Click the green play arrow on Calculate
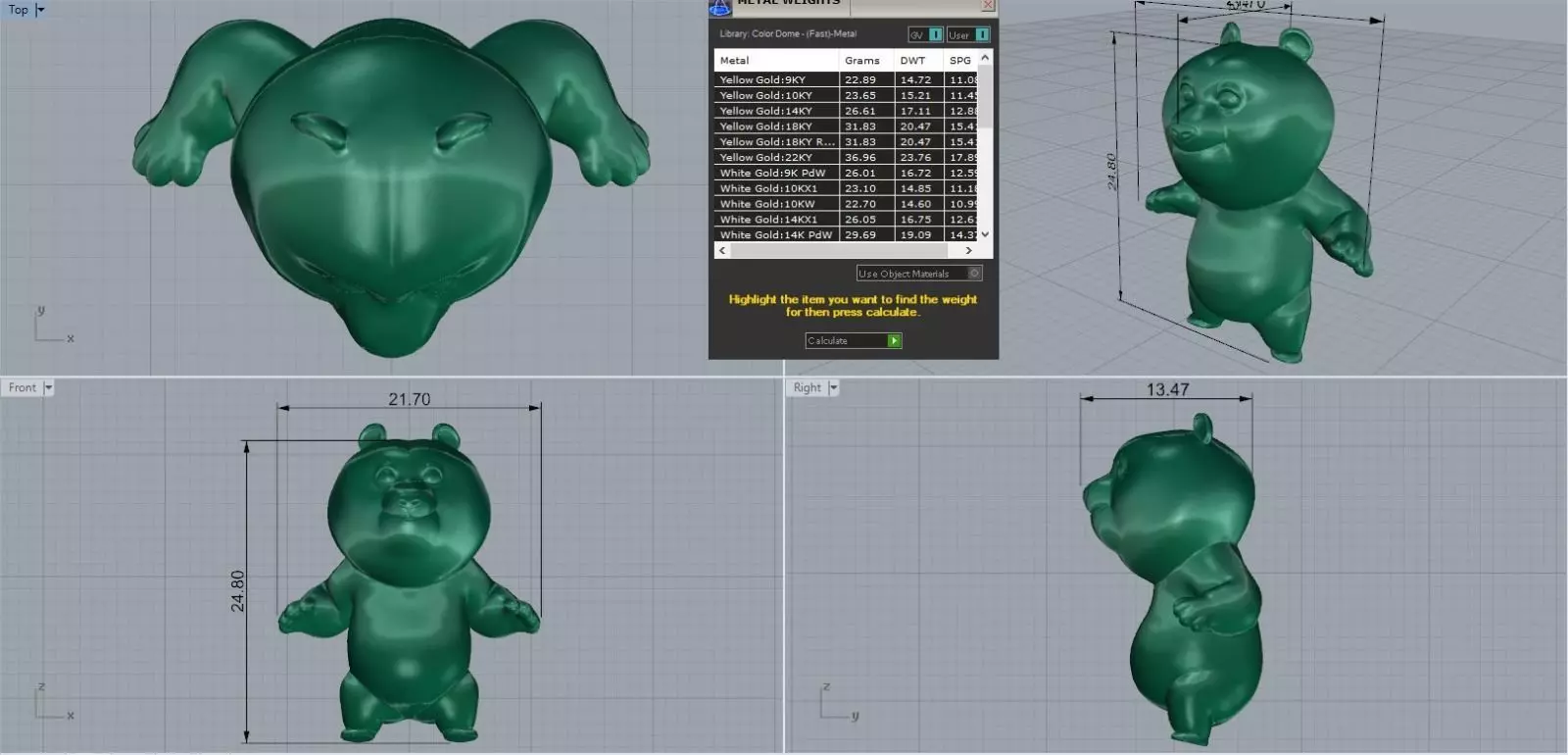The width and height of the screenshot is (1568, 755). pyautogui.click(x=894, y=341)
